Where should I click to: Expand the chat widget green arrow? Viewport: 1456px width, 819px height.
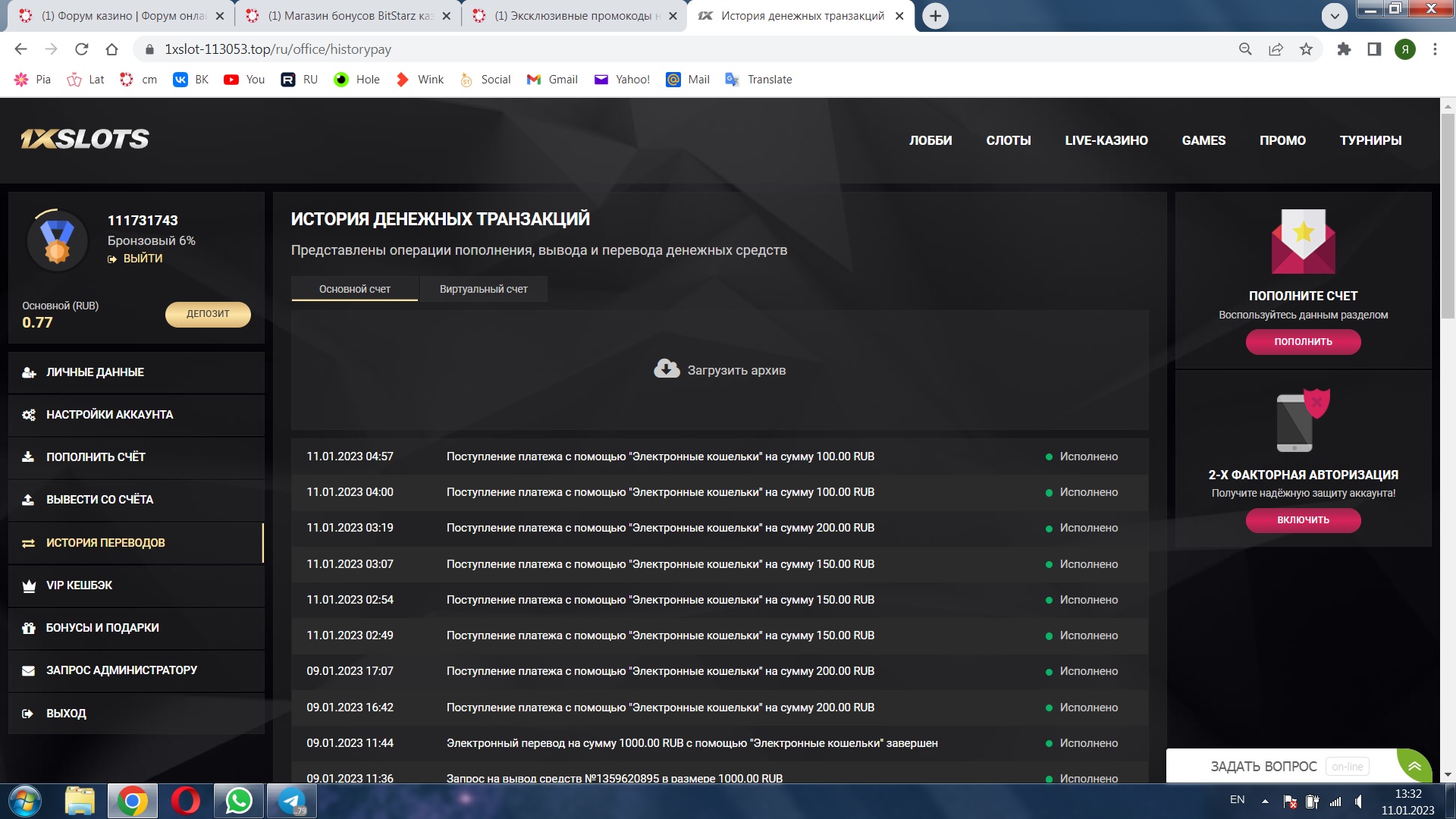(1414, 766)
